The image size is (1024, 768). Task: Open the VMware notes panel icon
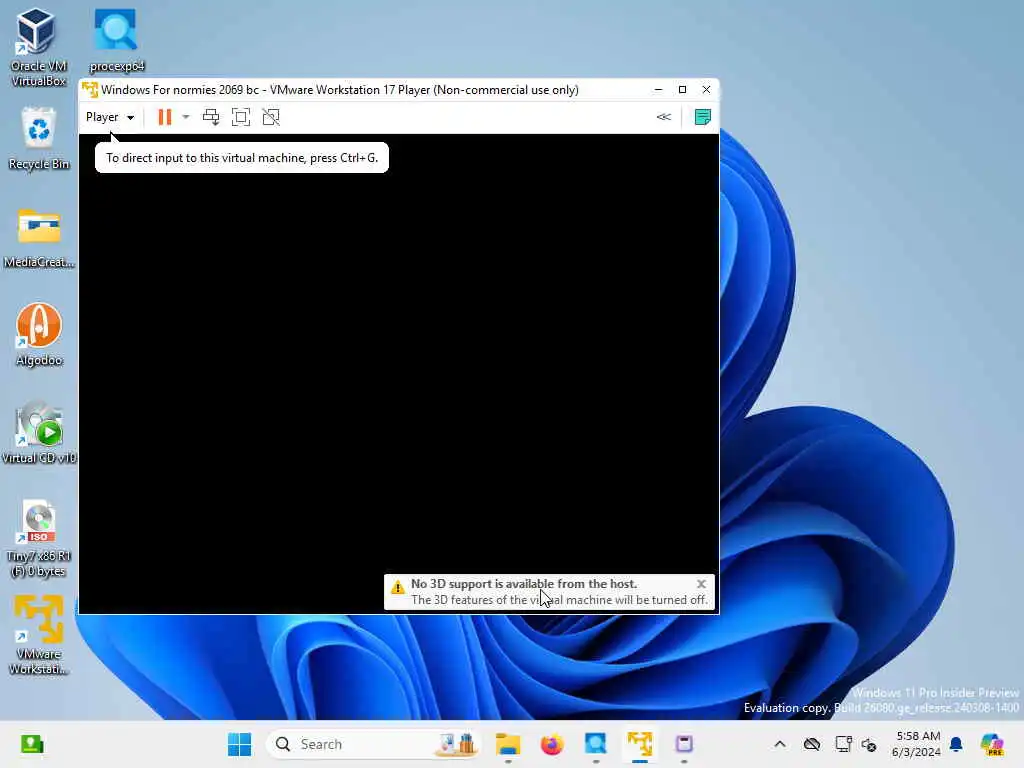click(x=703, y=117)
